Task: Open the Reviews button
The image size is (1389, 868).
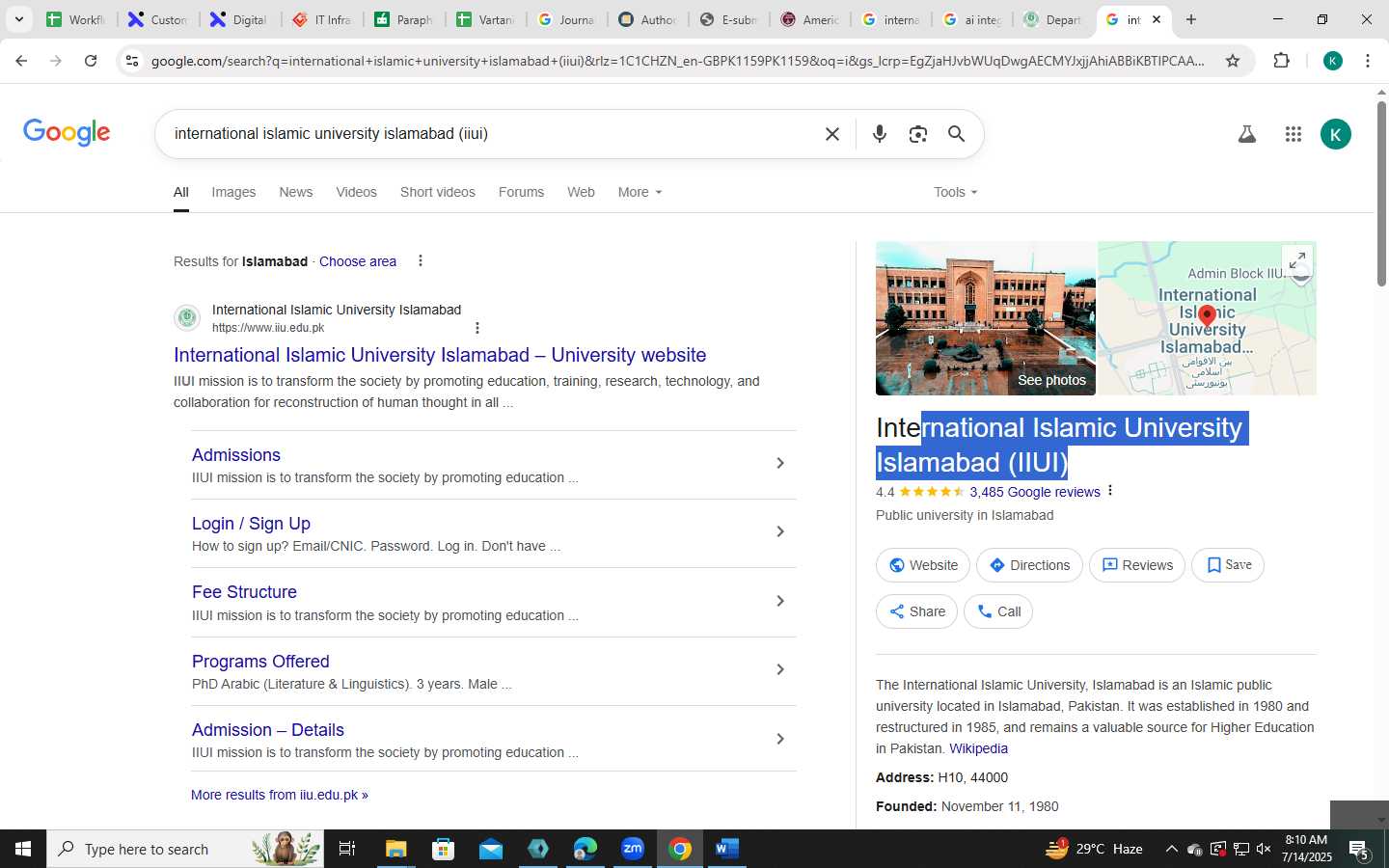Action: [1137, 565]
